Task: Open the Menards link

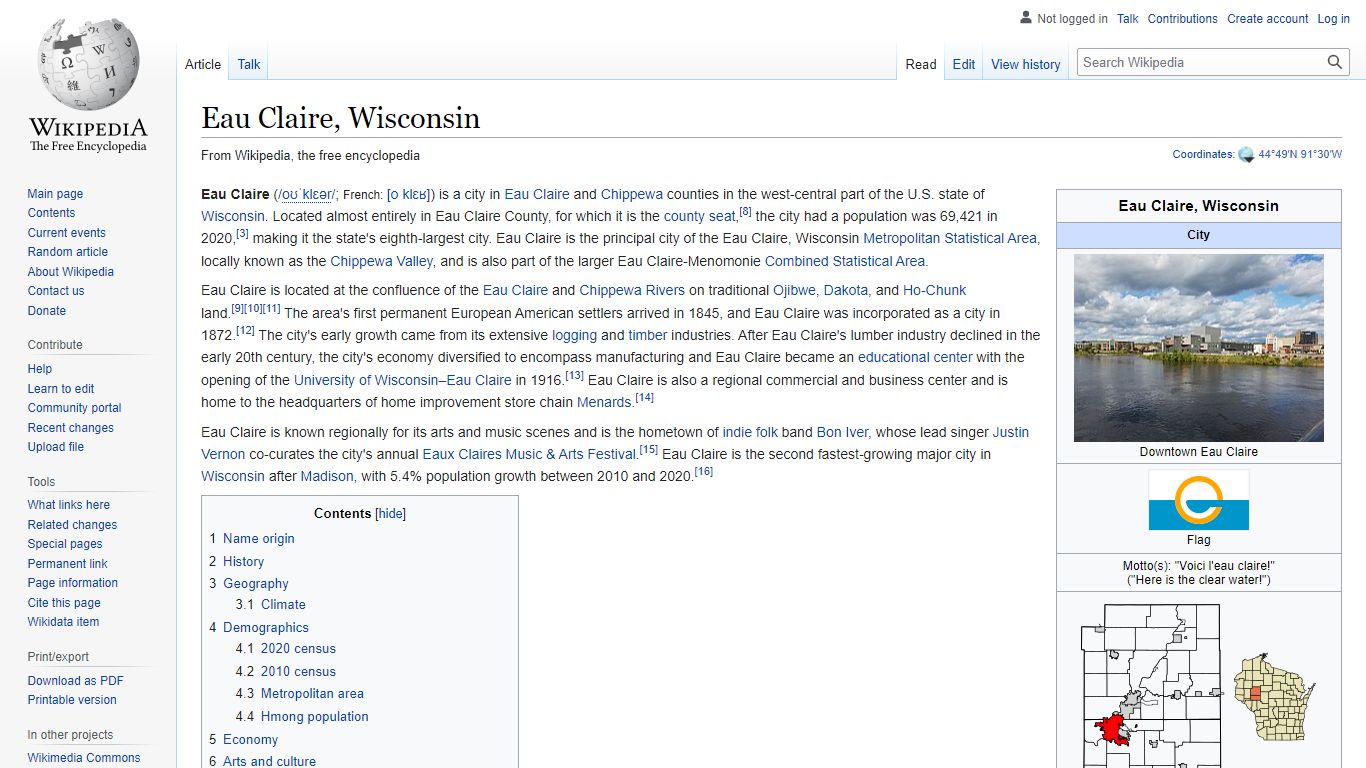Action: point(604,402)
